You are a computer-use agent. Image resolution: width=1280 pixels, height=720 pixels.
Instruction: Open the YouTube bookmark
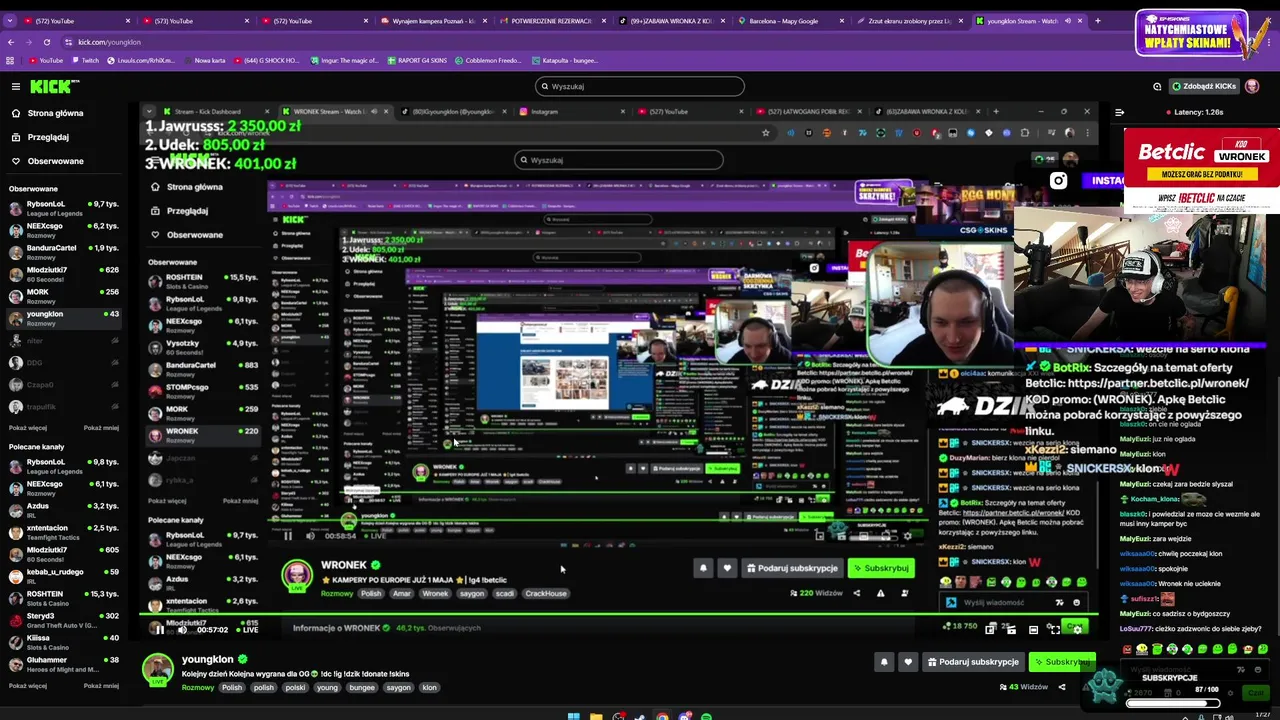point(46,60)
